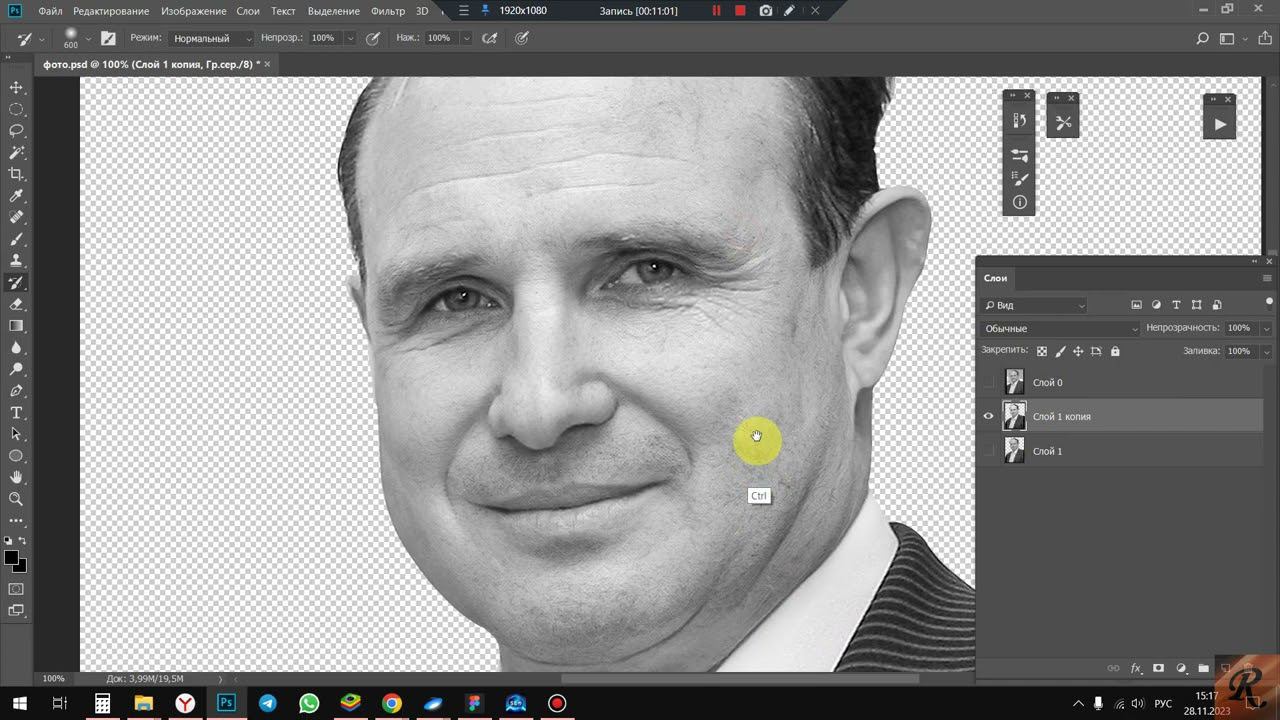Click the Create new group folder icon

[1203, 668]
